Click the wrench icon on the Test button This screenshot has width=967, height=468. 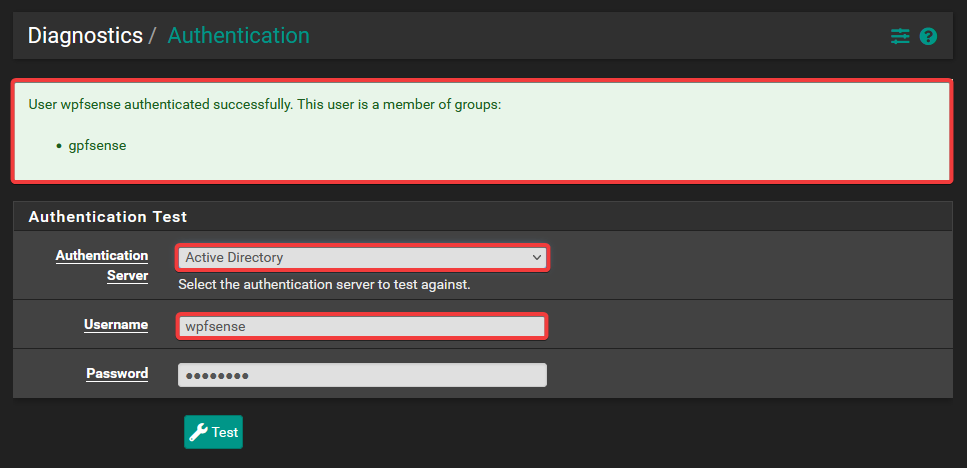(198, 432)
